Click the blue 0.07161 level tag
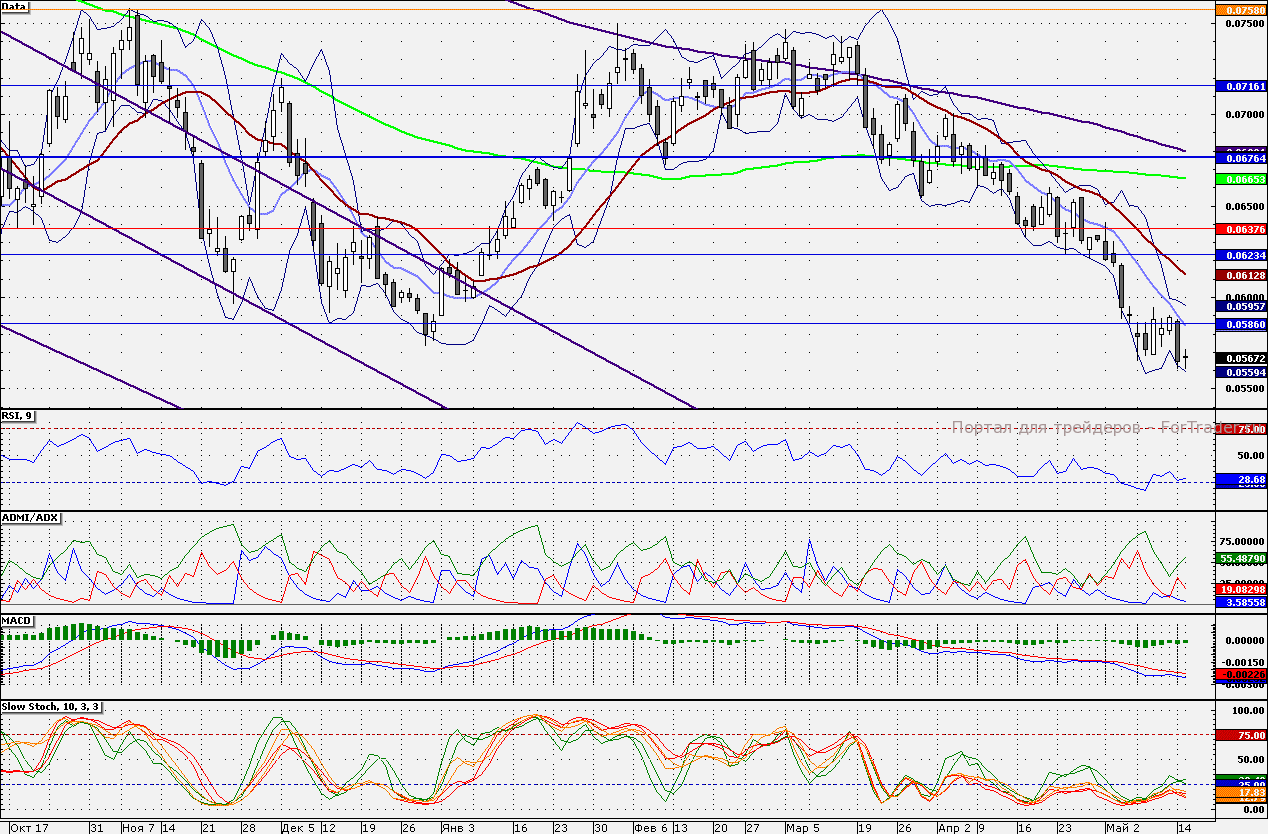Viewport: 1268px width, 834px height. (x=1240, y=87)
